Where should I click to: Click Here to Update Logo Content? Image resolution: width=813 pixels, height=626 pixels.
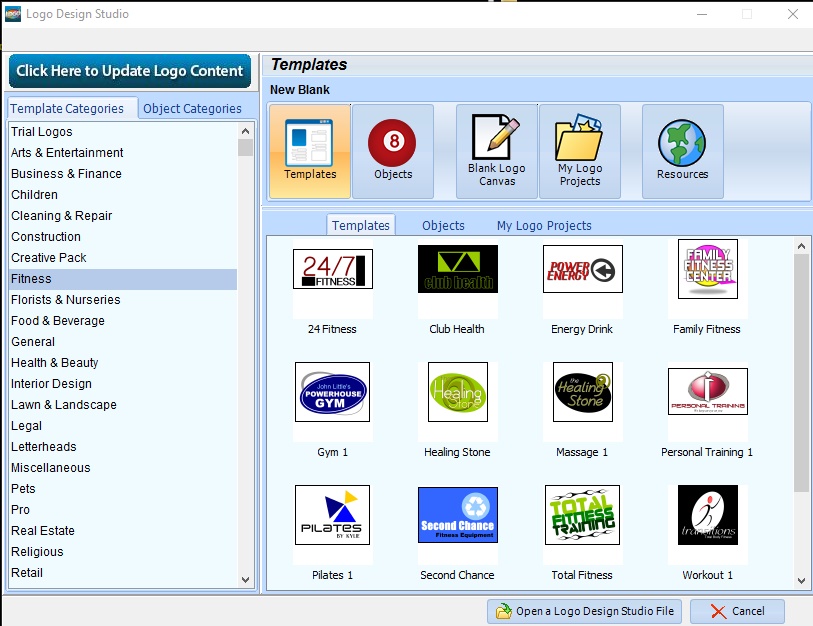click(130, 71)
